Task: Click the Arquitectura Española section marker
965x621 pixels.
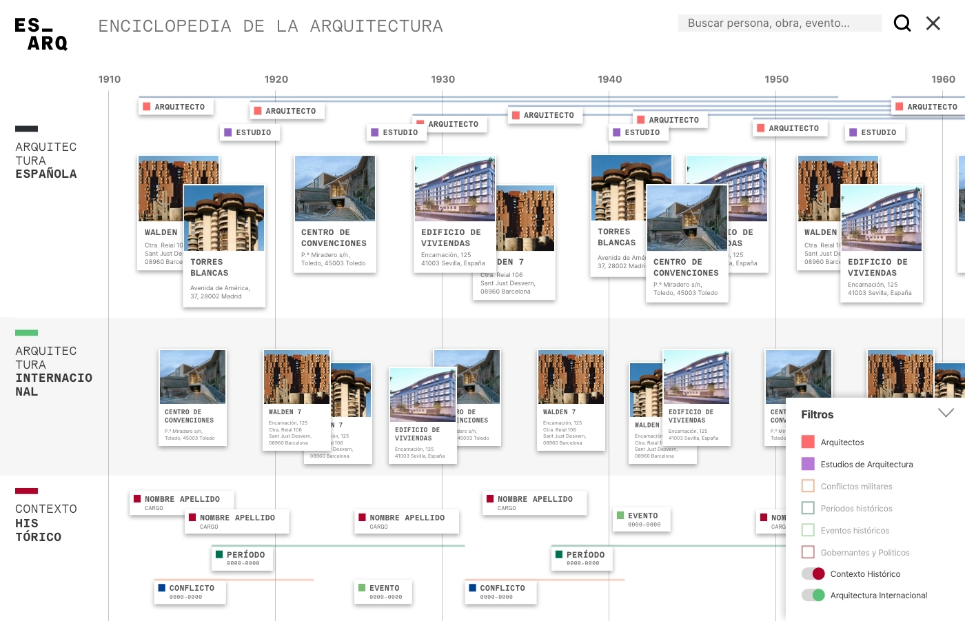Action: click(x=27, y=128)
